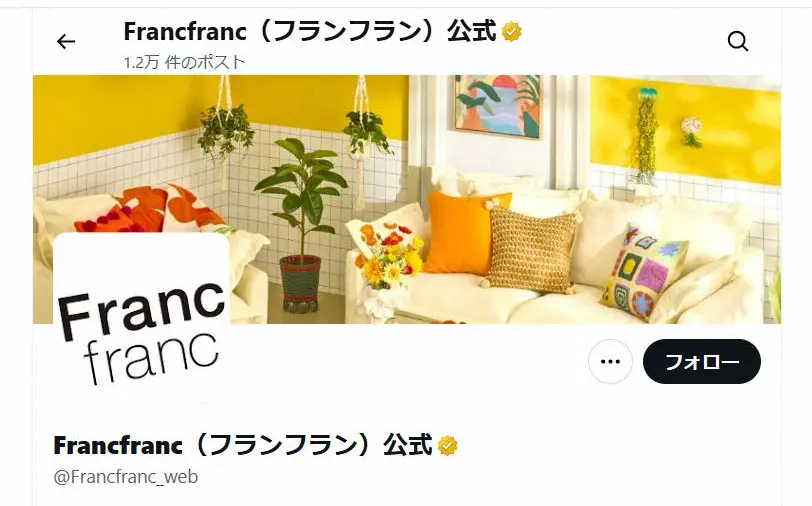
Task: Click the header title Francfranc（フランフラン）公式
Action: click(x=310, y=32)
